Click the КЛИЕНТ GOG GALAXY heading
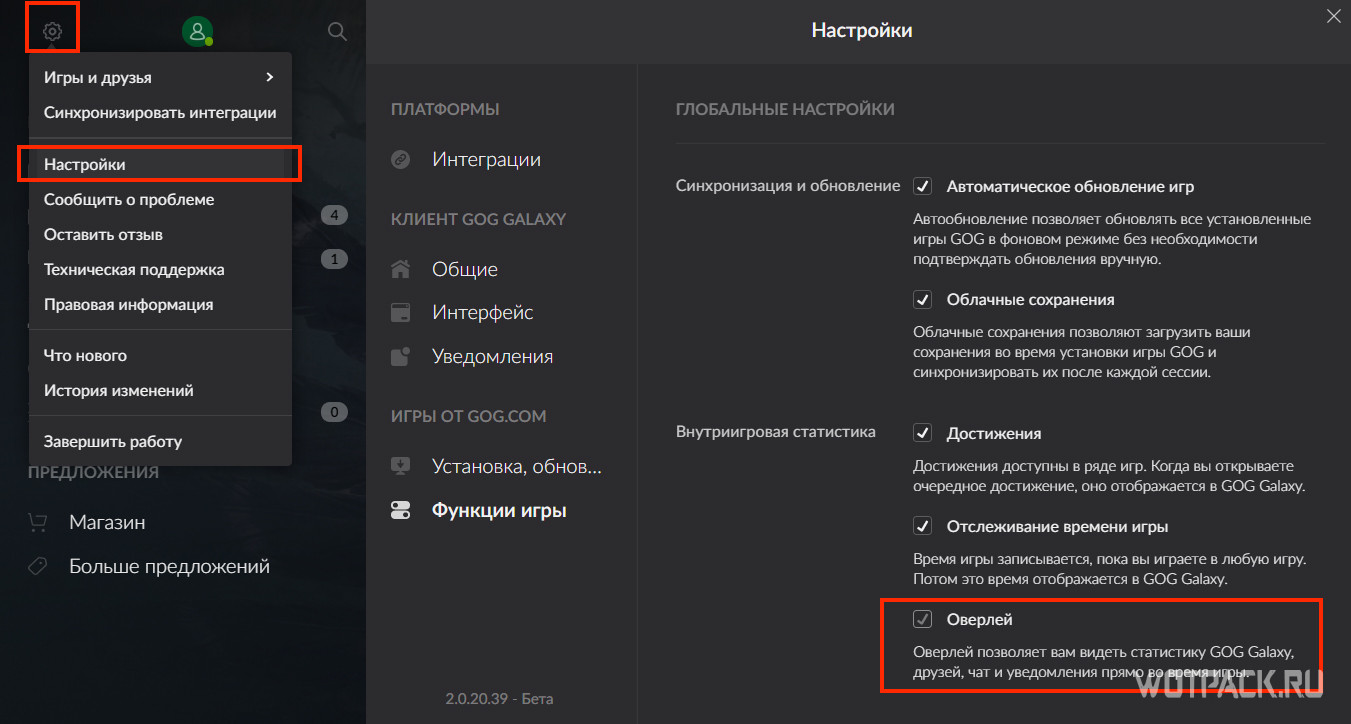The height and width of the screenshot is (724, 1351). pyautogui.click(x=479, y=219)
